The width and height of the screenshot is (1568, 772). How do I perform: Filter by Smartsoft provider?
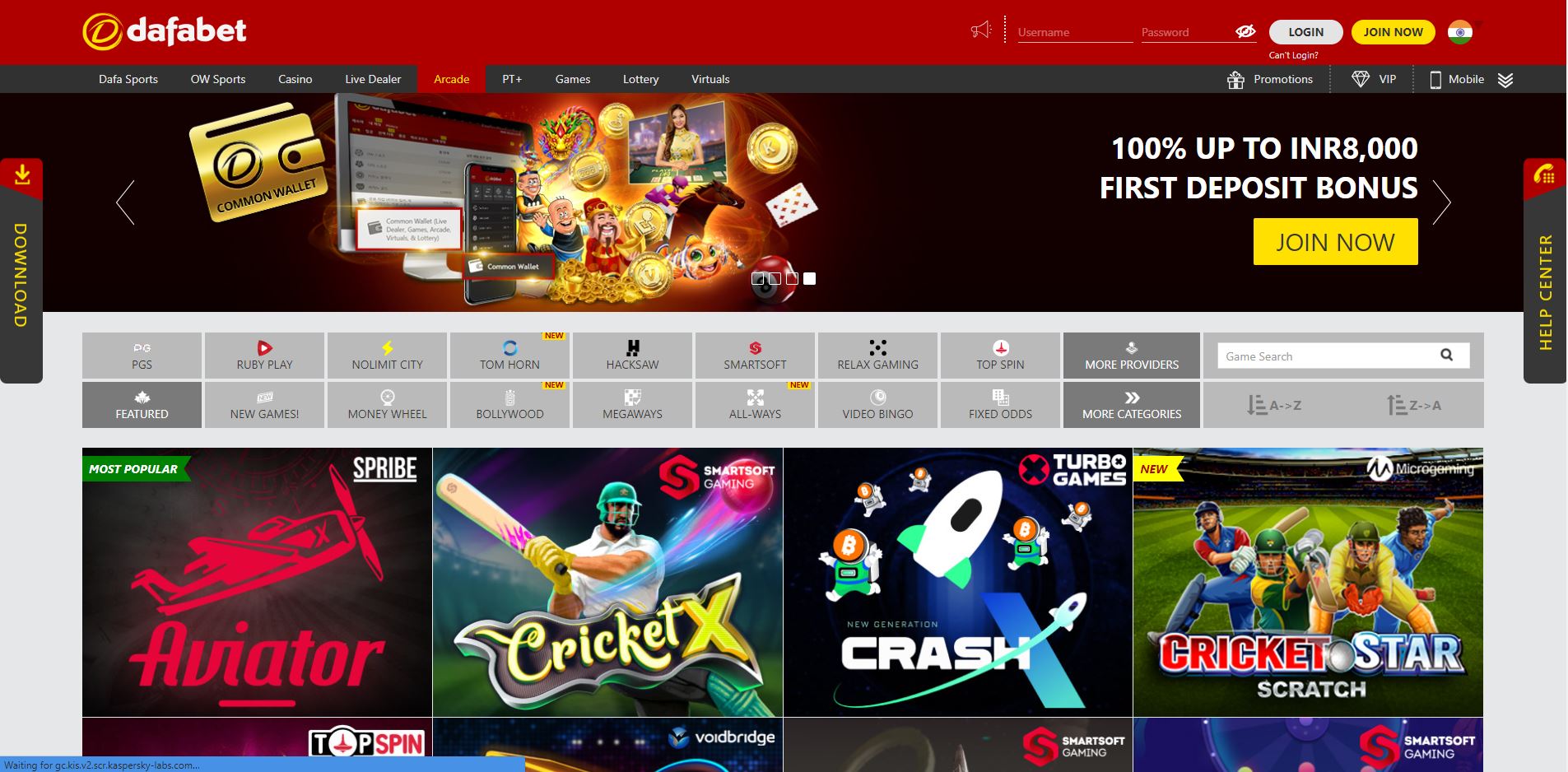[x=755, y=356]
